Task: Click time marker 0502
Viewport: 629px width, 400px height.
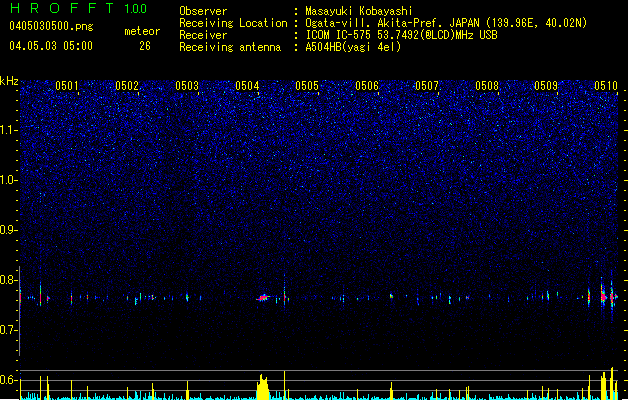Action: pos(127,86)
